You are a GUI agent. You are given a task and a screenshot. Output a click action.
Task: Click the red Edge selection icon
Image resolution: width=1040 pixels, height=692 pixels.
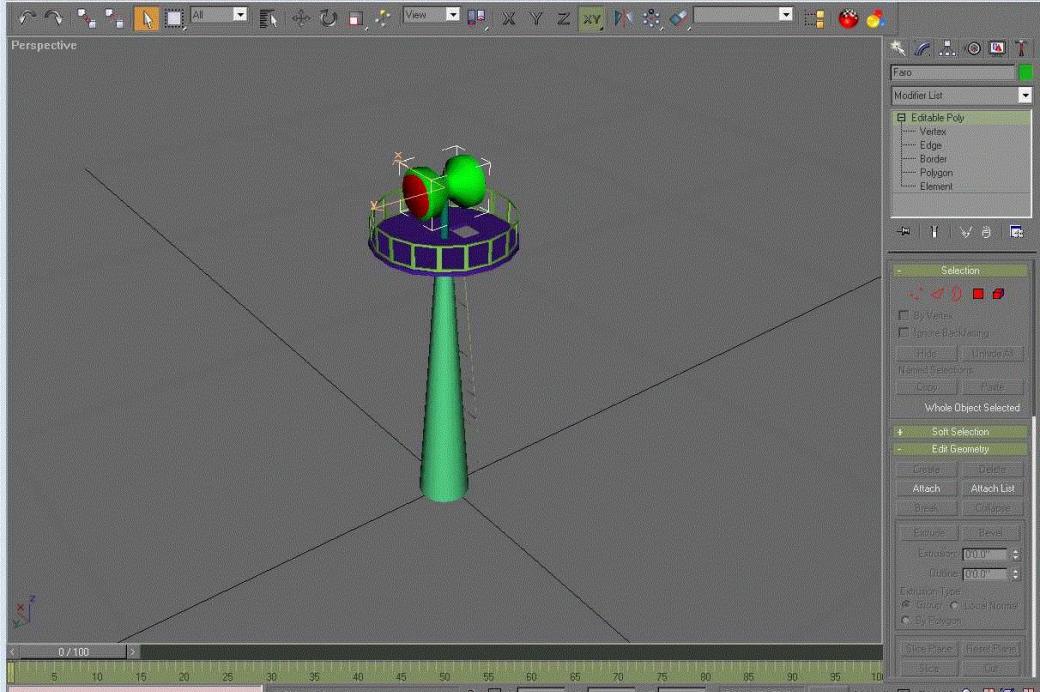(937, 294)
